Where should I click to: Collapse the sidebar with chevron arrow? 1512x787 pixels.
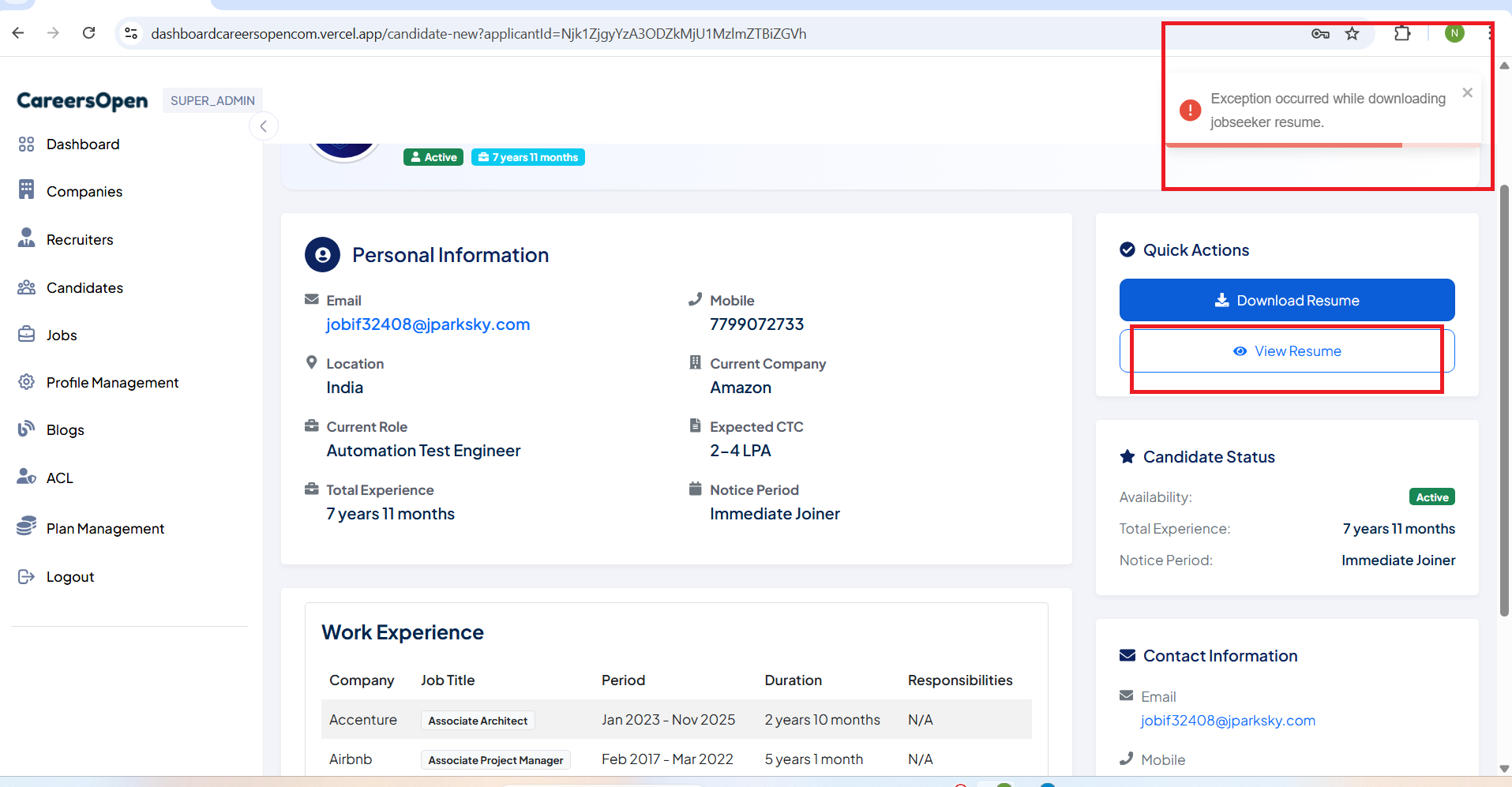(264, 126)
